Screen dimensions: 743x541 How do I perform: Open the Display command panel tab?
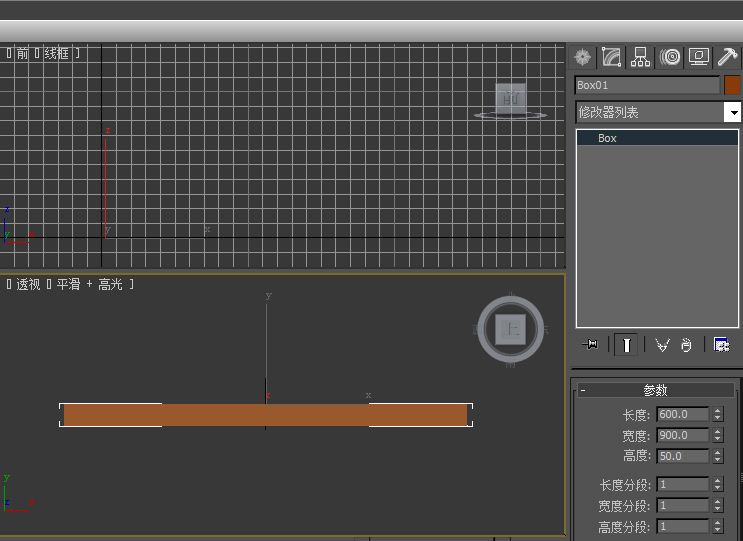pos(698,57)
